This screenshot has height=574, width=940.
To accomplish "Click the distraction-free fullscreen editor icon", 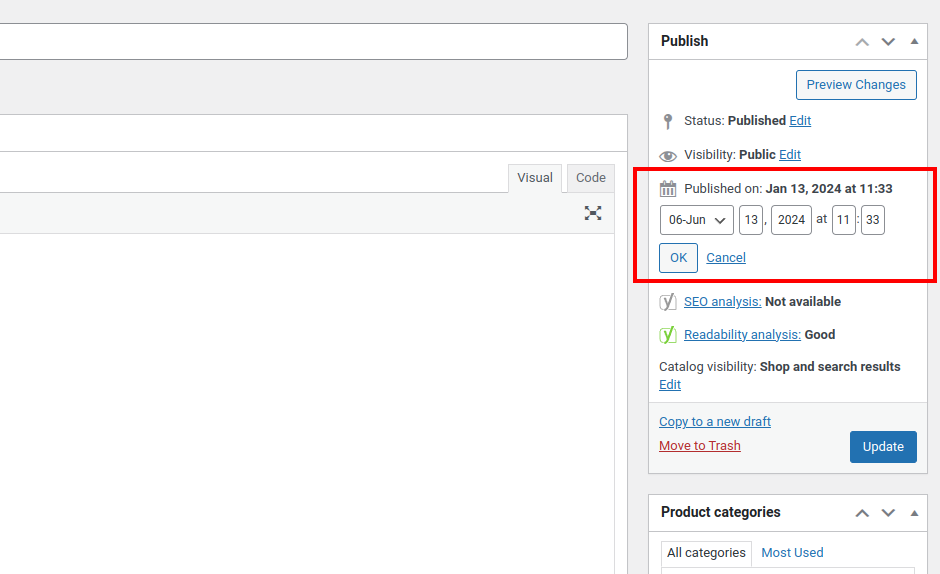I will tap(593, 213).
